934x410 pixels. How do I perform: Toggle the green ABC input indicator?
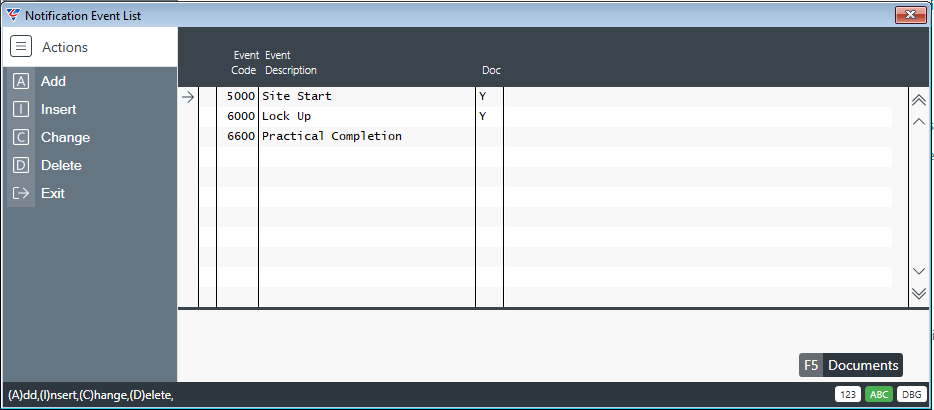point(879,394)
